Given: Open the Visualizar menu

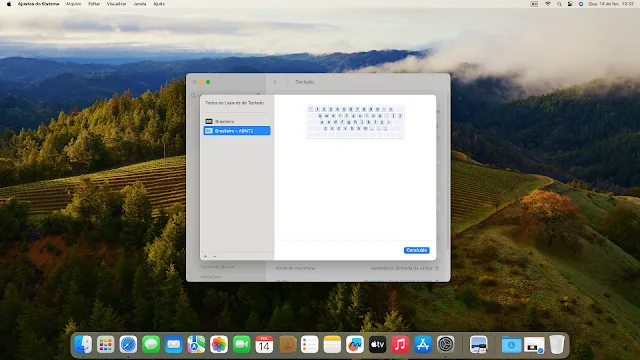Looking at the screenshot, I should point(116,4).
